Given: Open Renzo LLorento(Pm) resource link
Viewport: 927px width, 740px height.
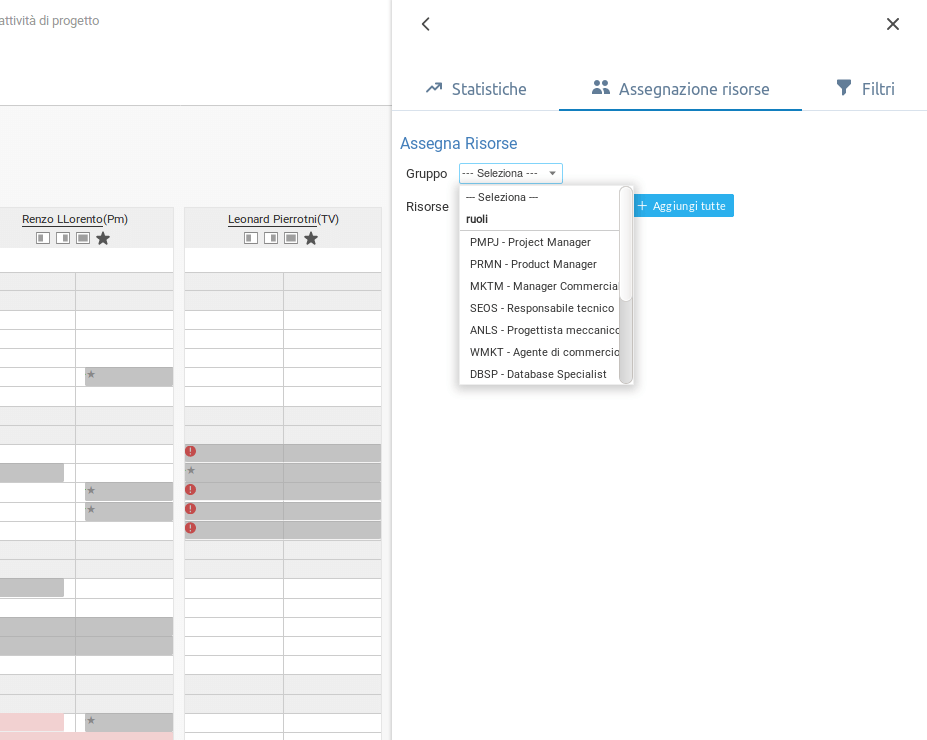Looking at the screenshot, I should pos(75,219).
